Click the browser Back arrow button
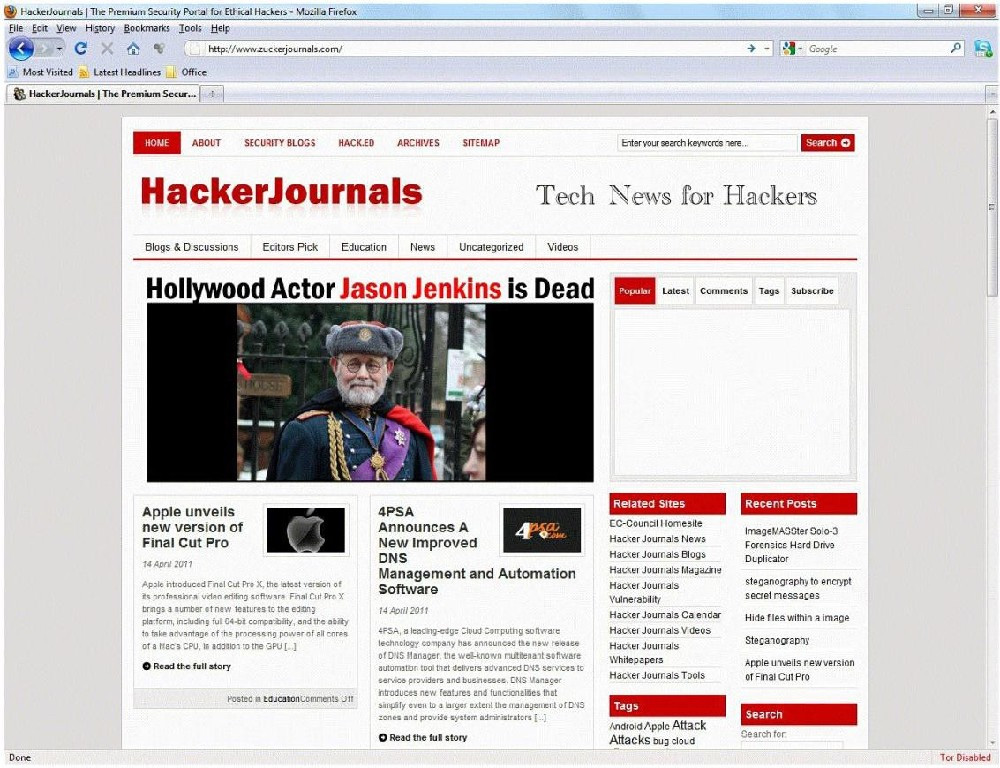 (x=21, y=48)
